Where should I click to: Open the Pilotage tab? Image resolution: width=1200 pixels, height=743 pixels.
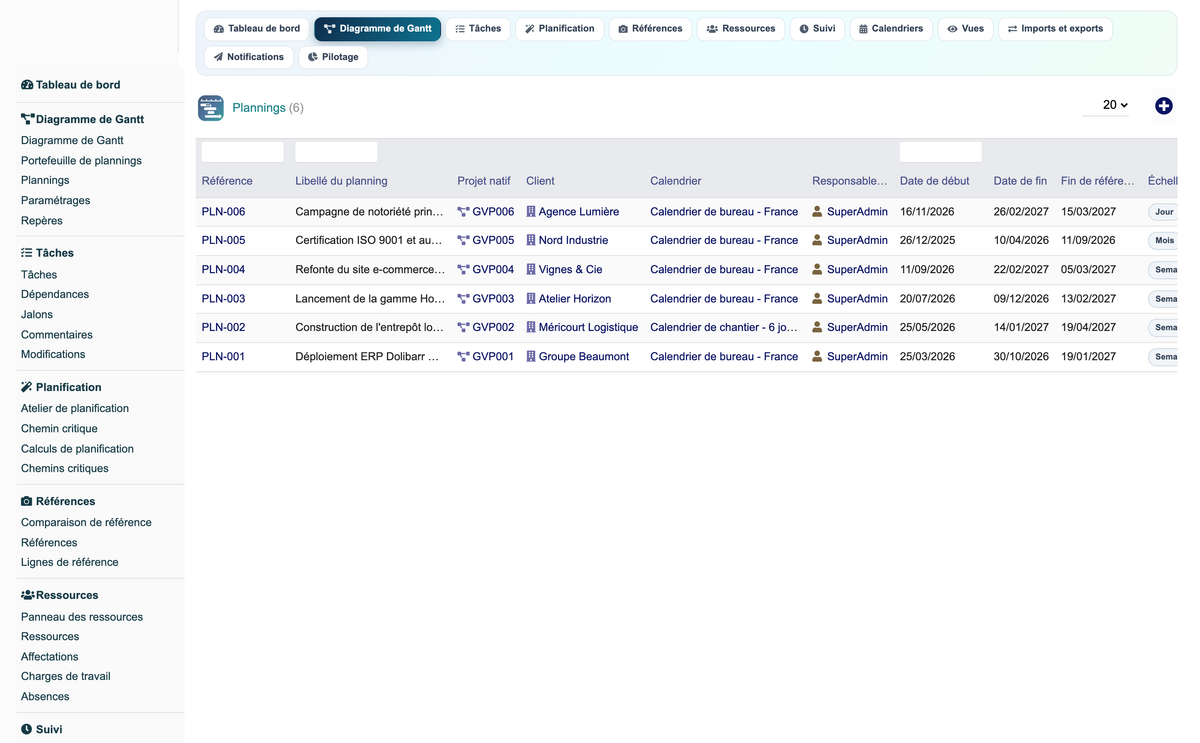[333, 57]
